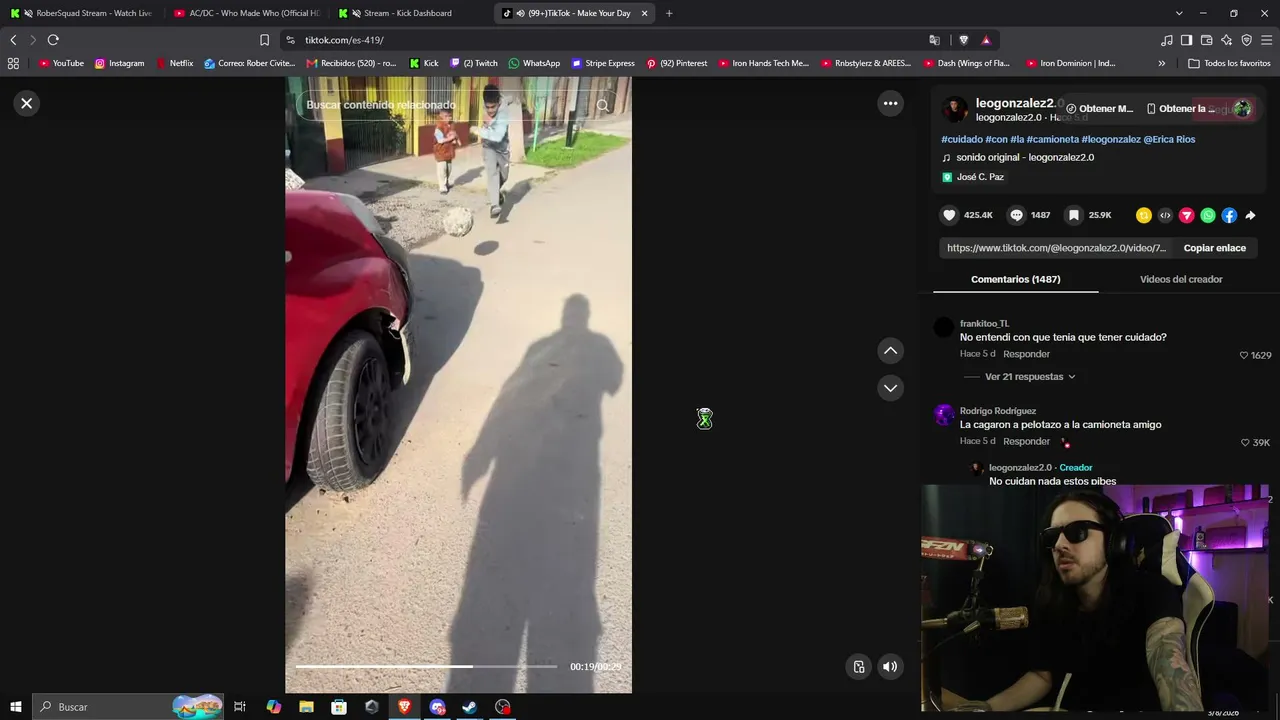This screenshot has height=720, width=1280.
Task: Switch to Videos del creador tab
Action: (1181, 279)
